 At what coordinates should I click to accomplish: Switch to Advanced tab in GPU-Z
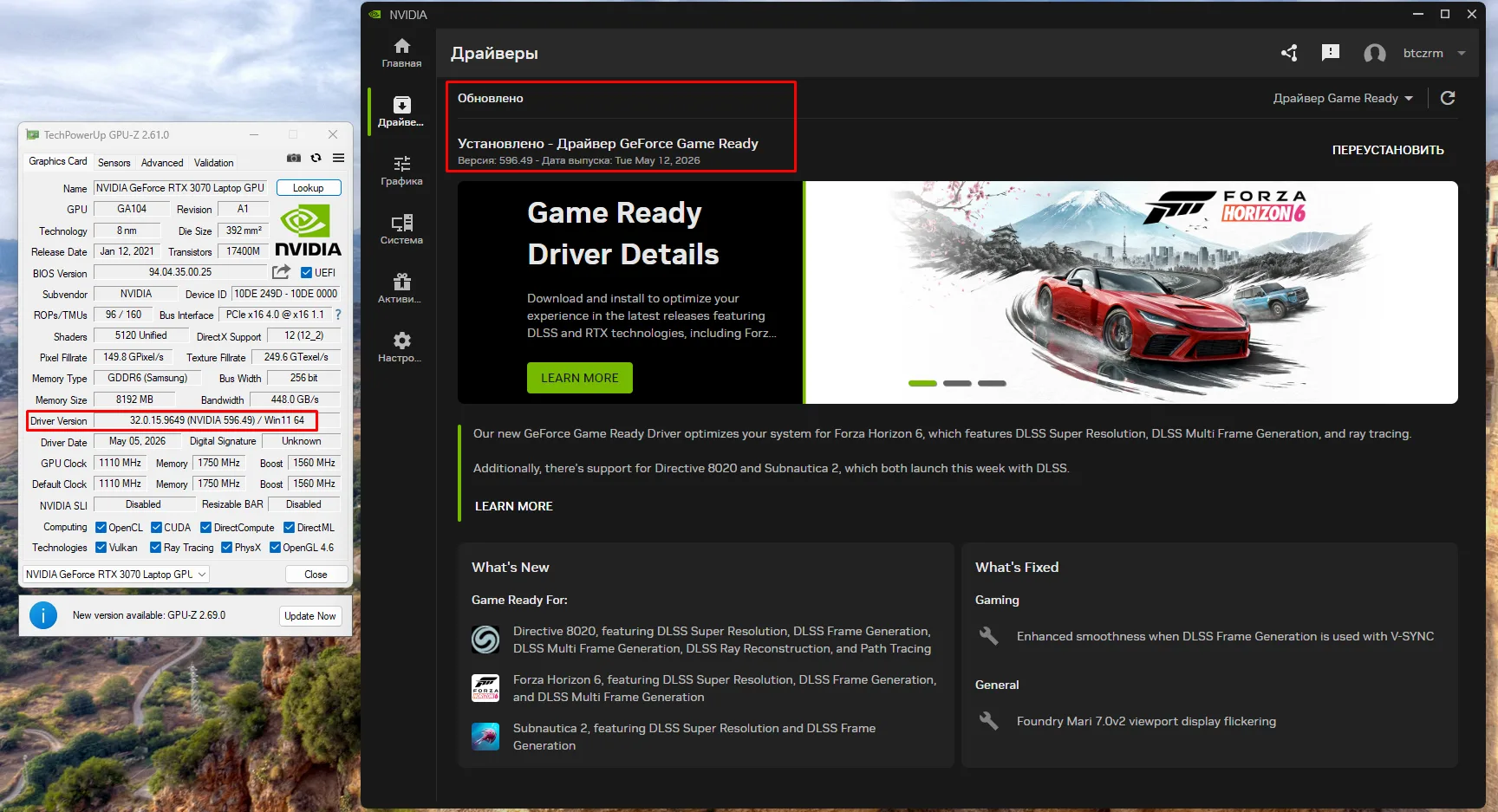(162, 163)
